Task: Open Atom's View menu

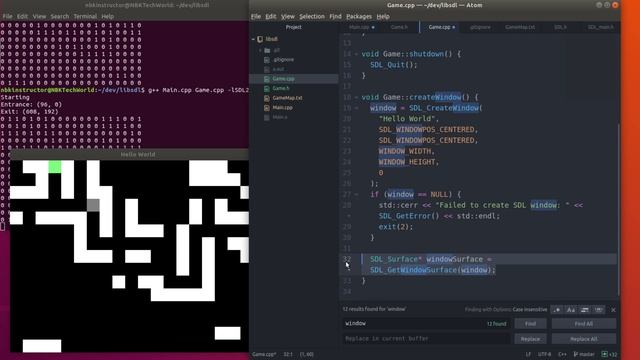Action: coord(288,16)
